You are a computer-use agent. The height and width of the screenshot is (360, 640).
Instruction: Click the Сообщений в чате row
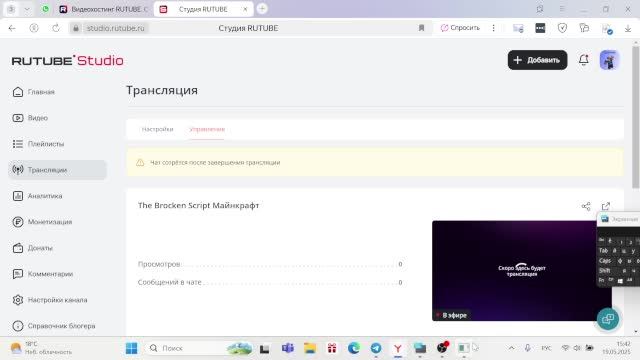270,282
